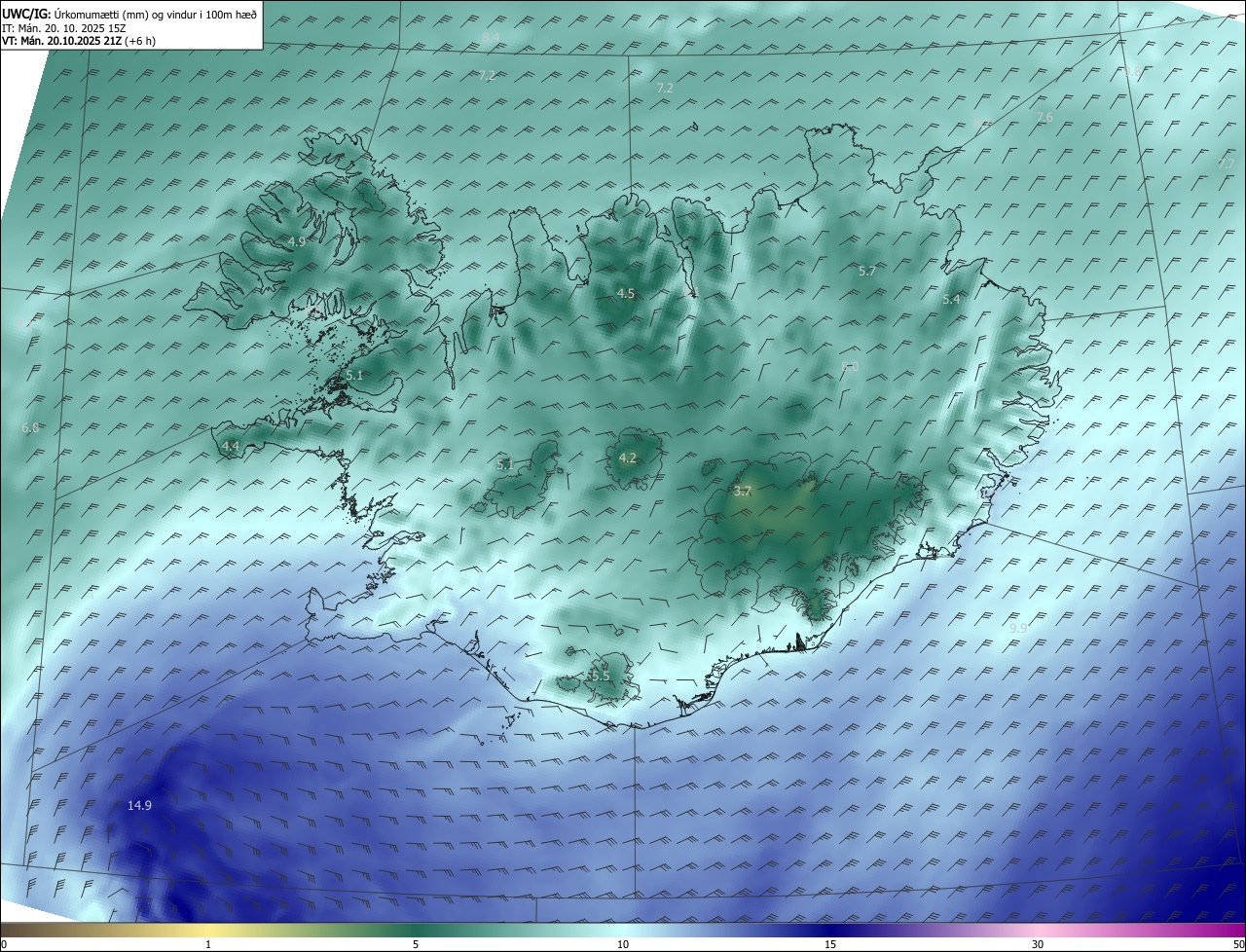Click the legend tick label 10
This screenshot has height=952, width=1246.
tap(623, 944)
